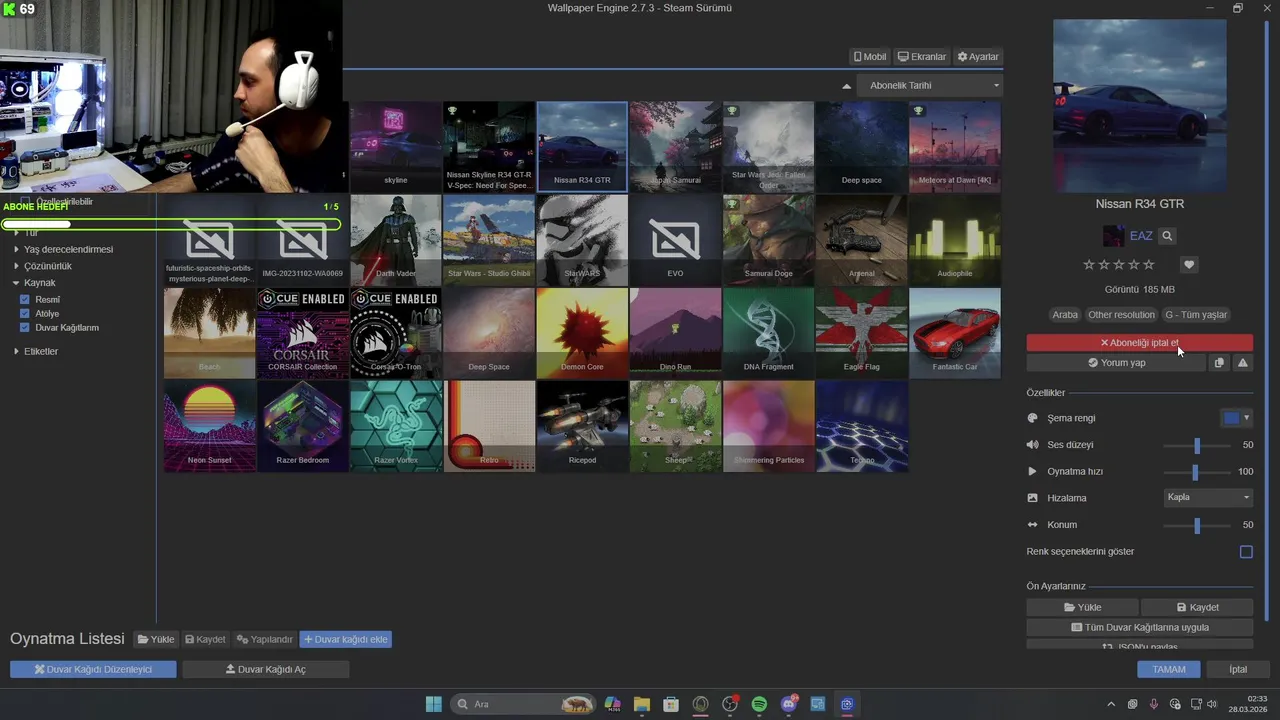
Task: Click the Duvar Kağıdı Aç button
Action: coord(265,669)
